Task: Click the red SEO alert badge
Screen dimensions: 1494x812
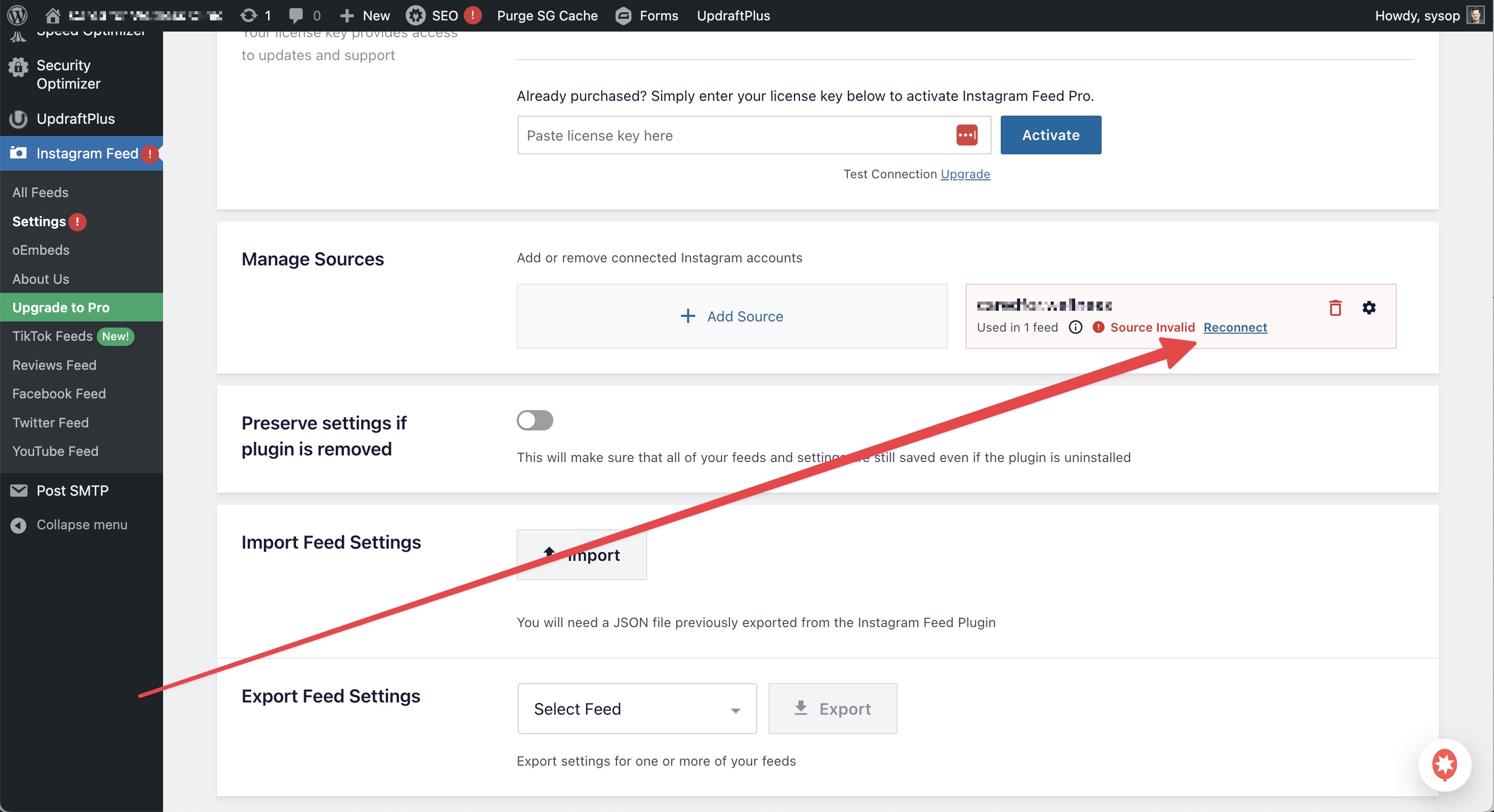Action: pos(473,15)
